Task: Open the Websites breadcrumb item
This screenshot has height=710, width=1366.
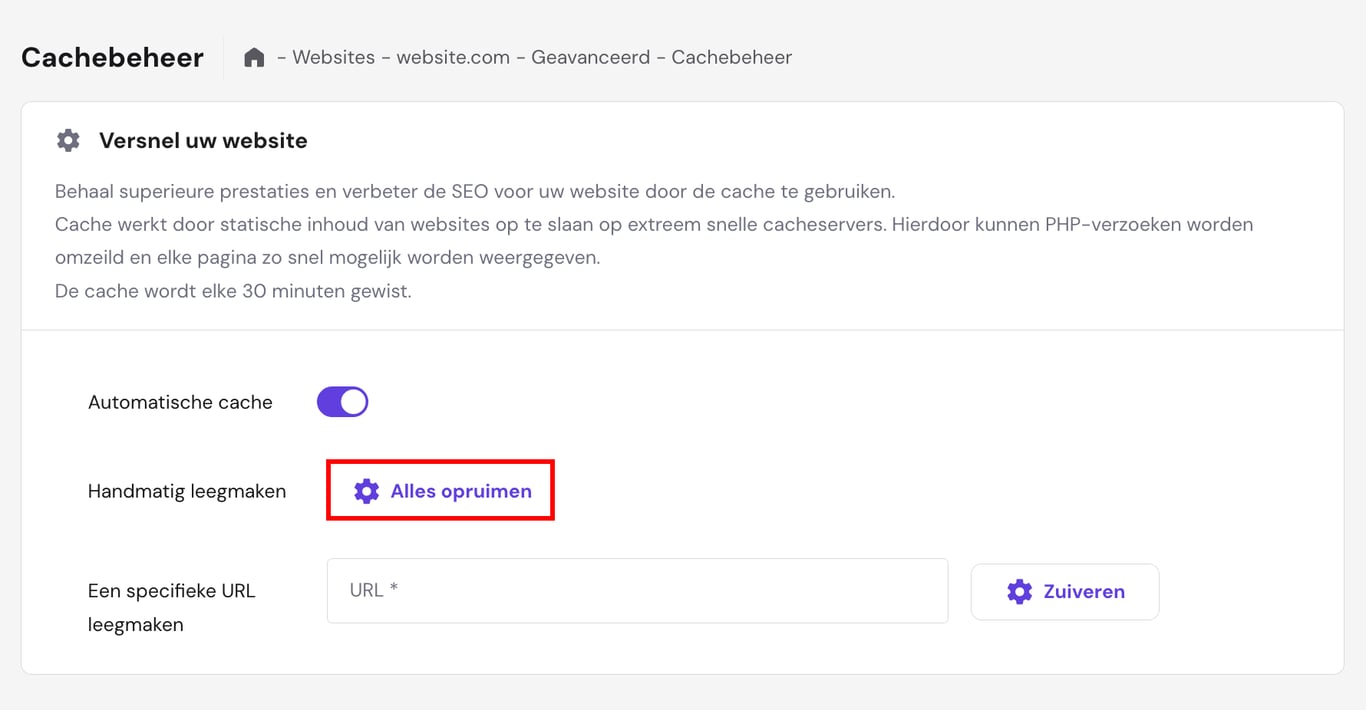Action: click(333, 57)
